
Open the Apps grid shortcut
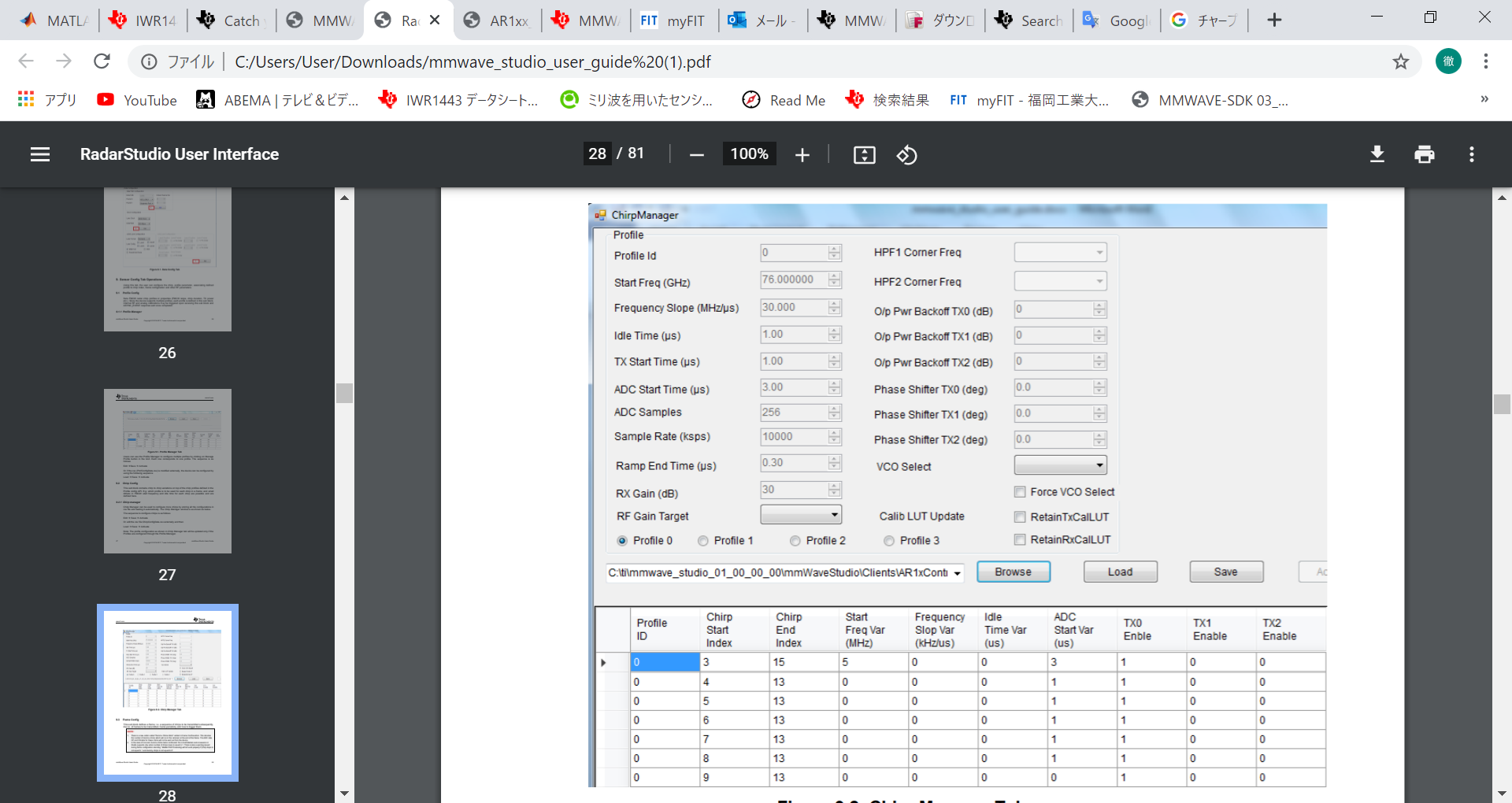[47, 100]
